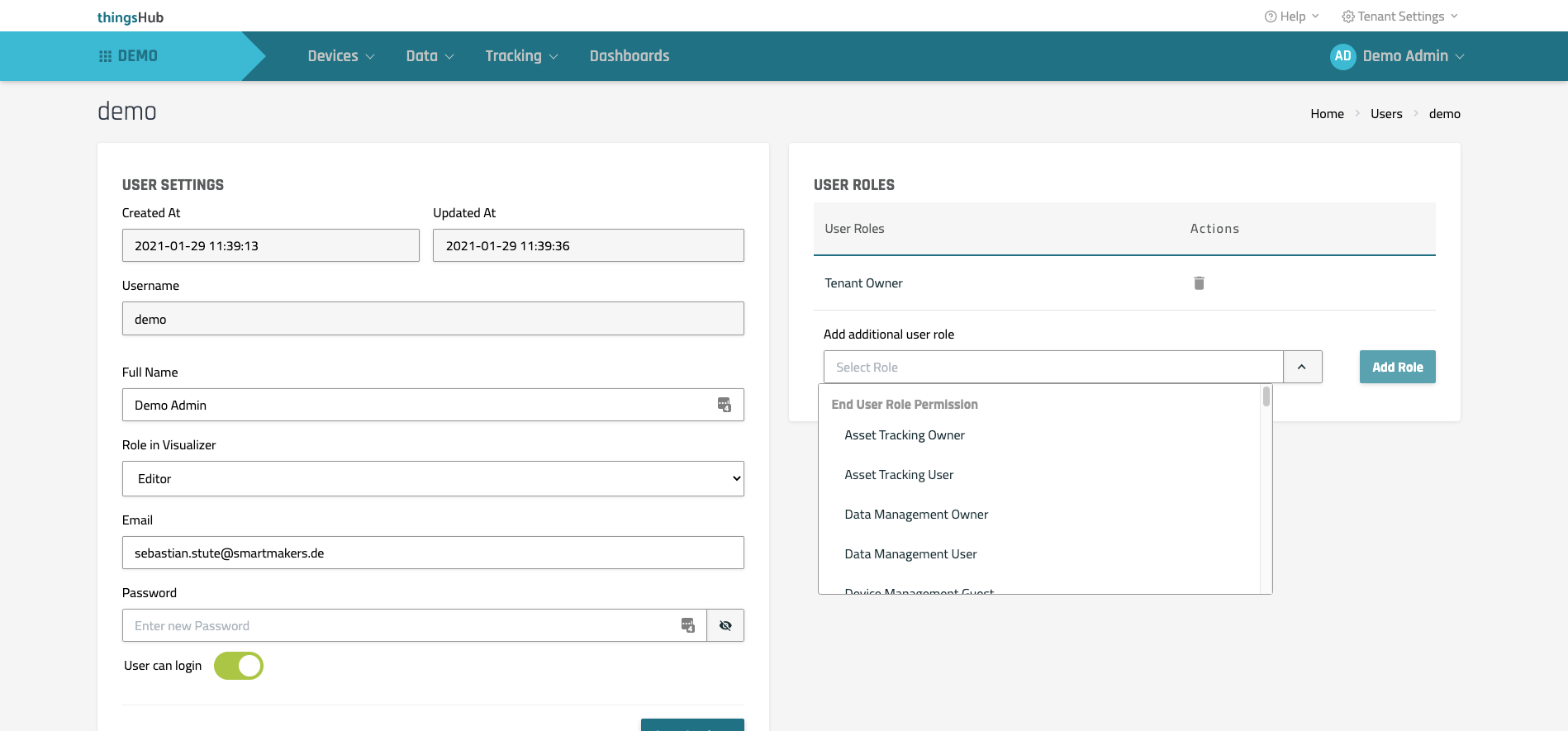Click the role list scrollbar thumb

coord(1266,397)
